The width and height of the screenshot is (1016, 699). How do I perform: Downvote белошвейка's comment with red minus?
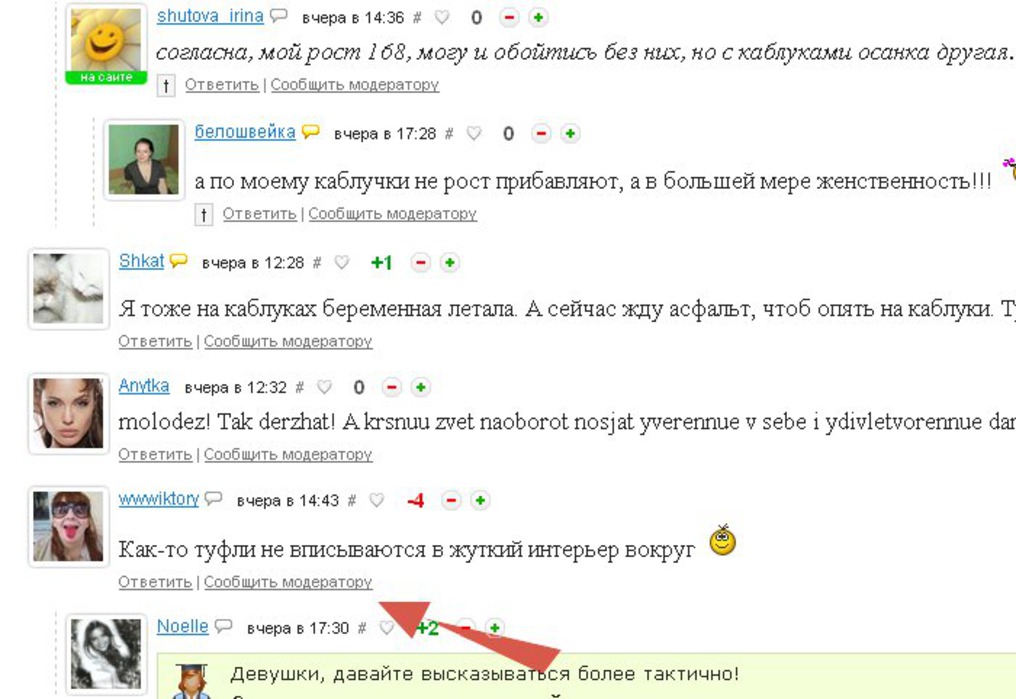(541, 133)
